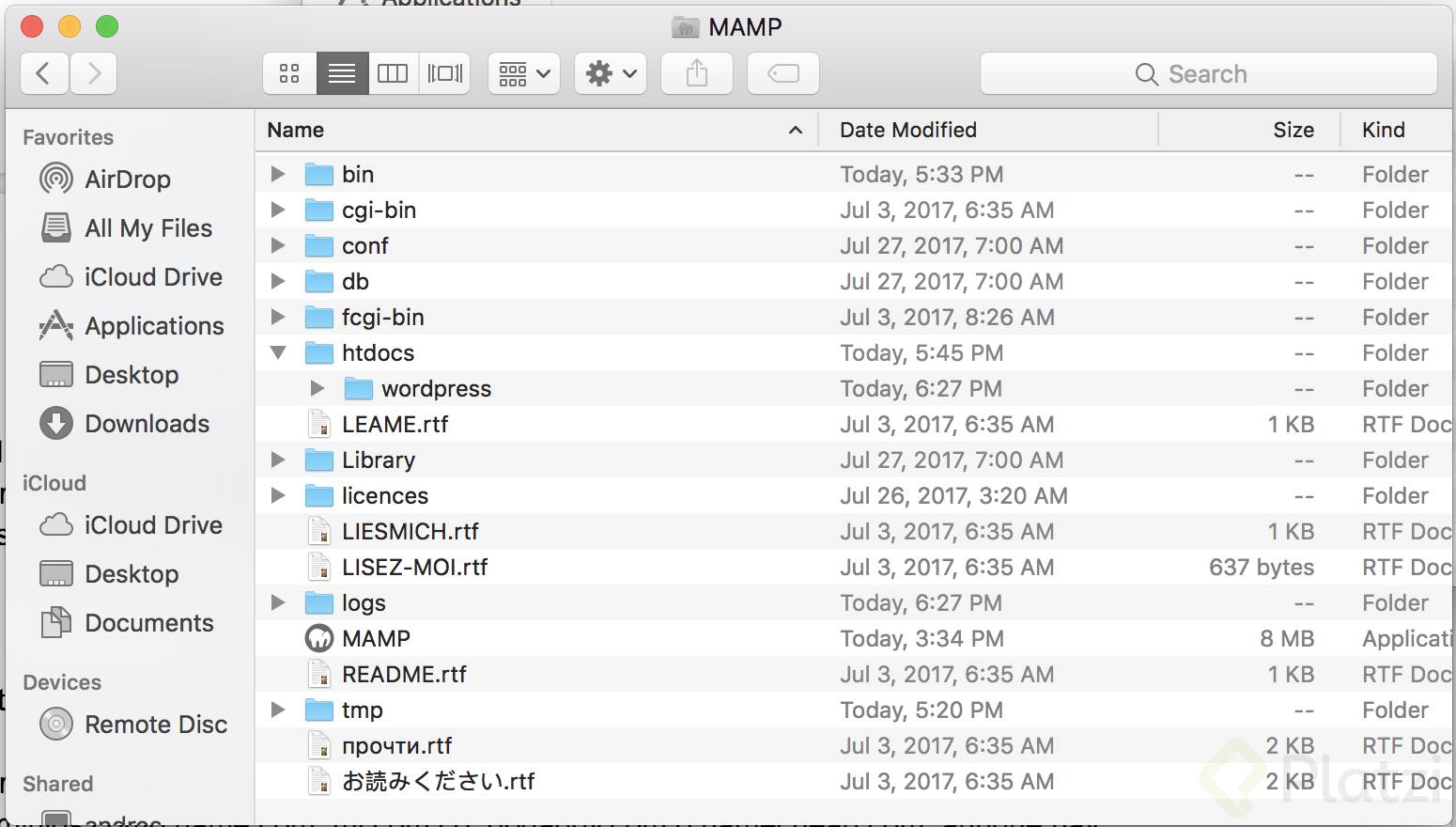Sort files by Date Modified column

[907, 130]
